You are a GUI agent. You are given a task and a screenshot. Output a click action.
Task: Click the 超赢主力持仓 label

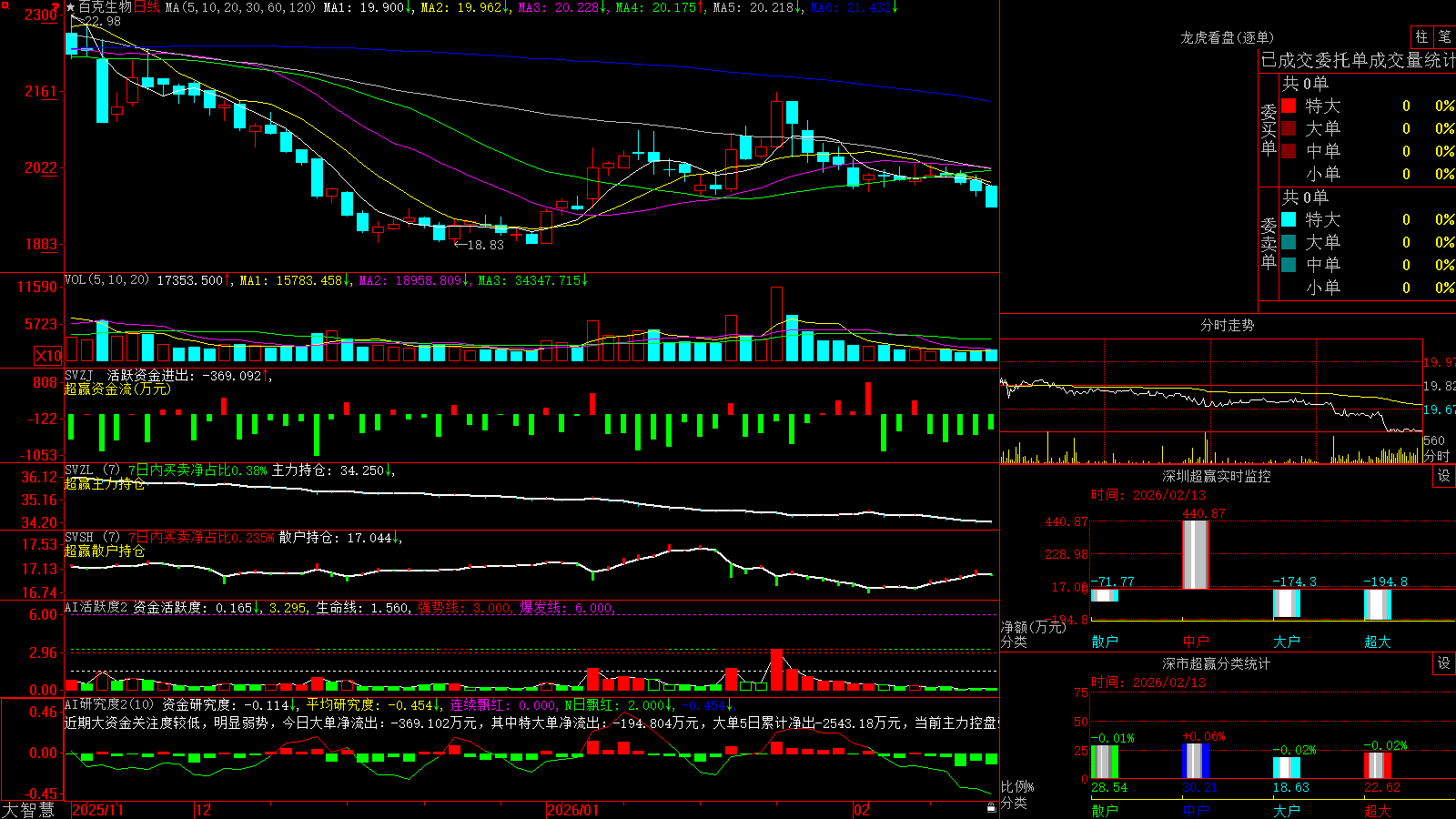click(x=105, y=483)
